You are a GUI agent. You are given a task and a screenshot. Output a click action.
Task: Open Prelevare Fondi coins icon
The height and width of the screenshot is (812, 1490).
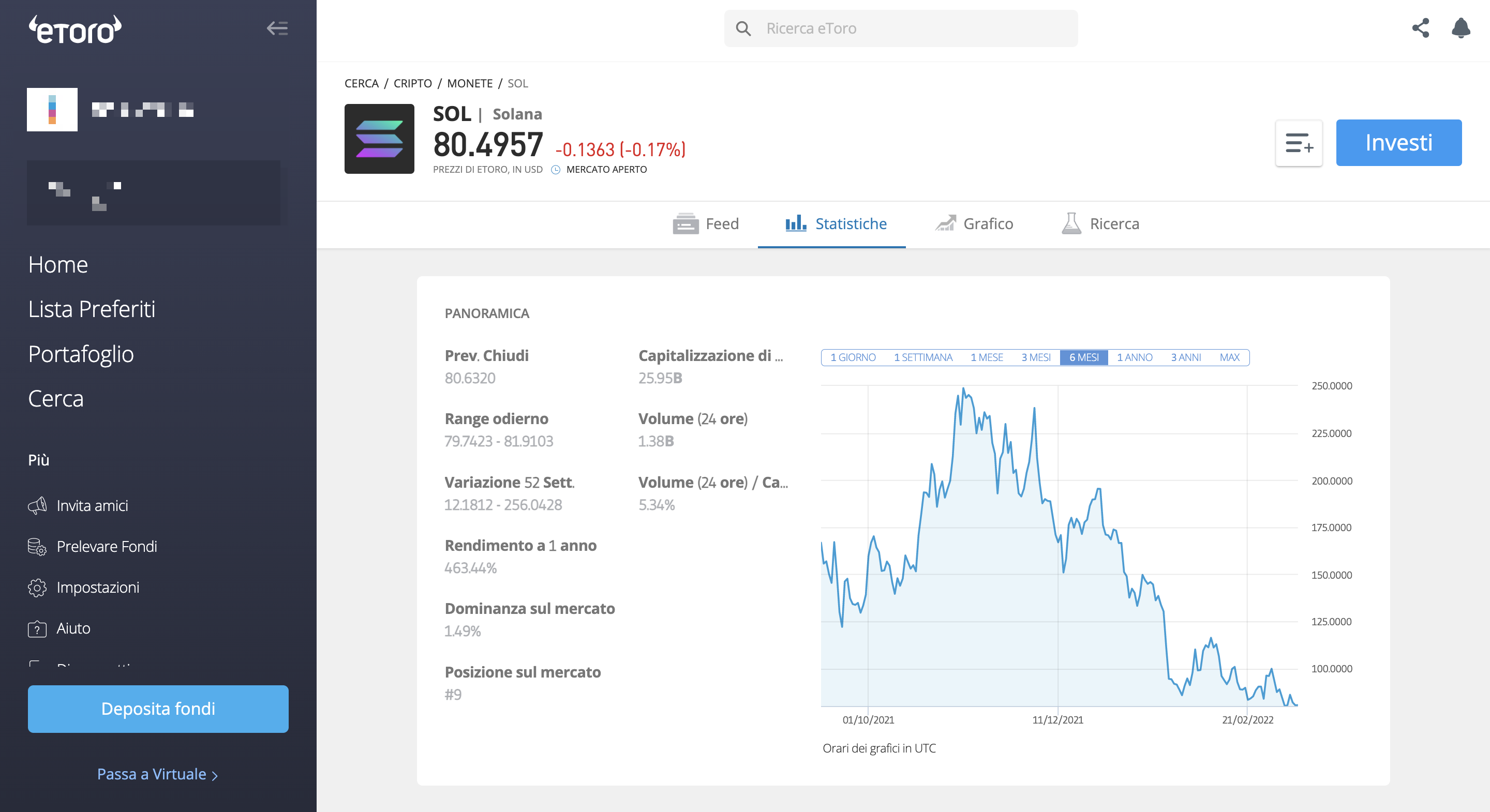[37, 547]
